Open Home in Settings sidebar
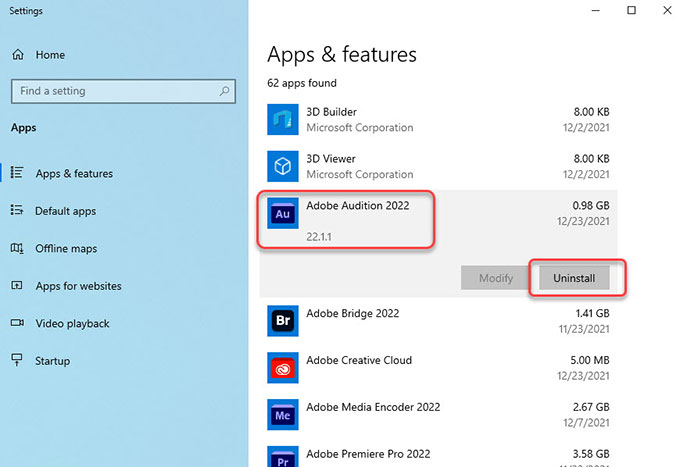 (50, 55)
